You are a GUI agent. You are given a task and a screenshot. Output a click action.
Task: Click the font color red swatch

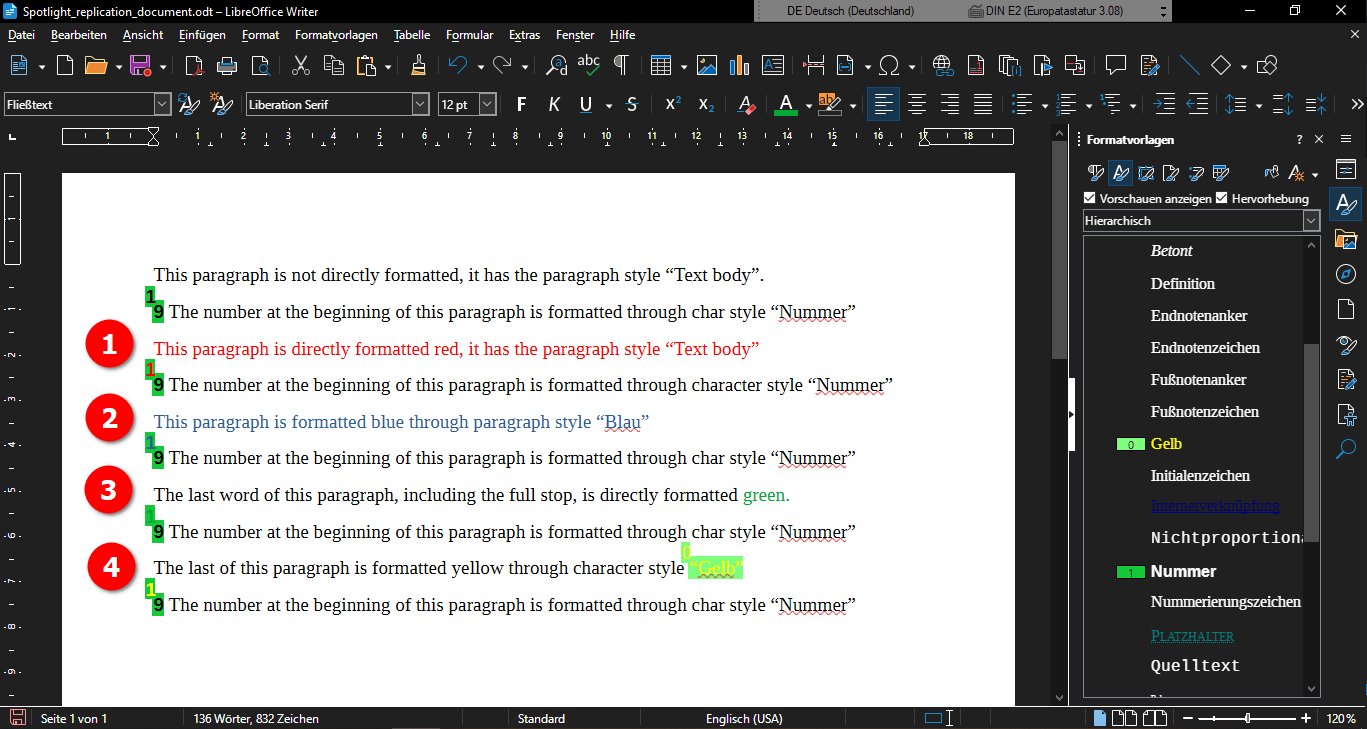(x=785, y=104)
